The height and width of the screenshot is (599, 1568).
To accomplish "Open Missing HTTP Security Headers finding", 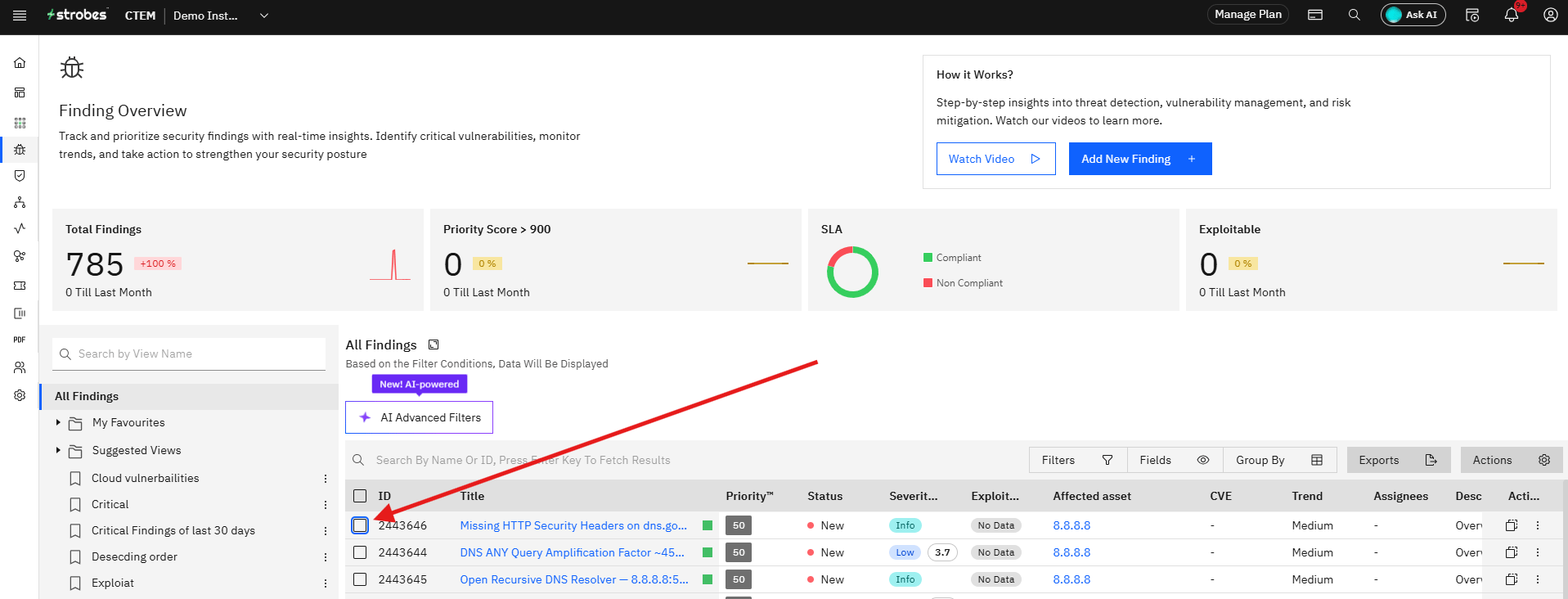I will tap(573, 525).
